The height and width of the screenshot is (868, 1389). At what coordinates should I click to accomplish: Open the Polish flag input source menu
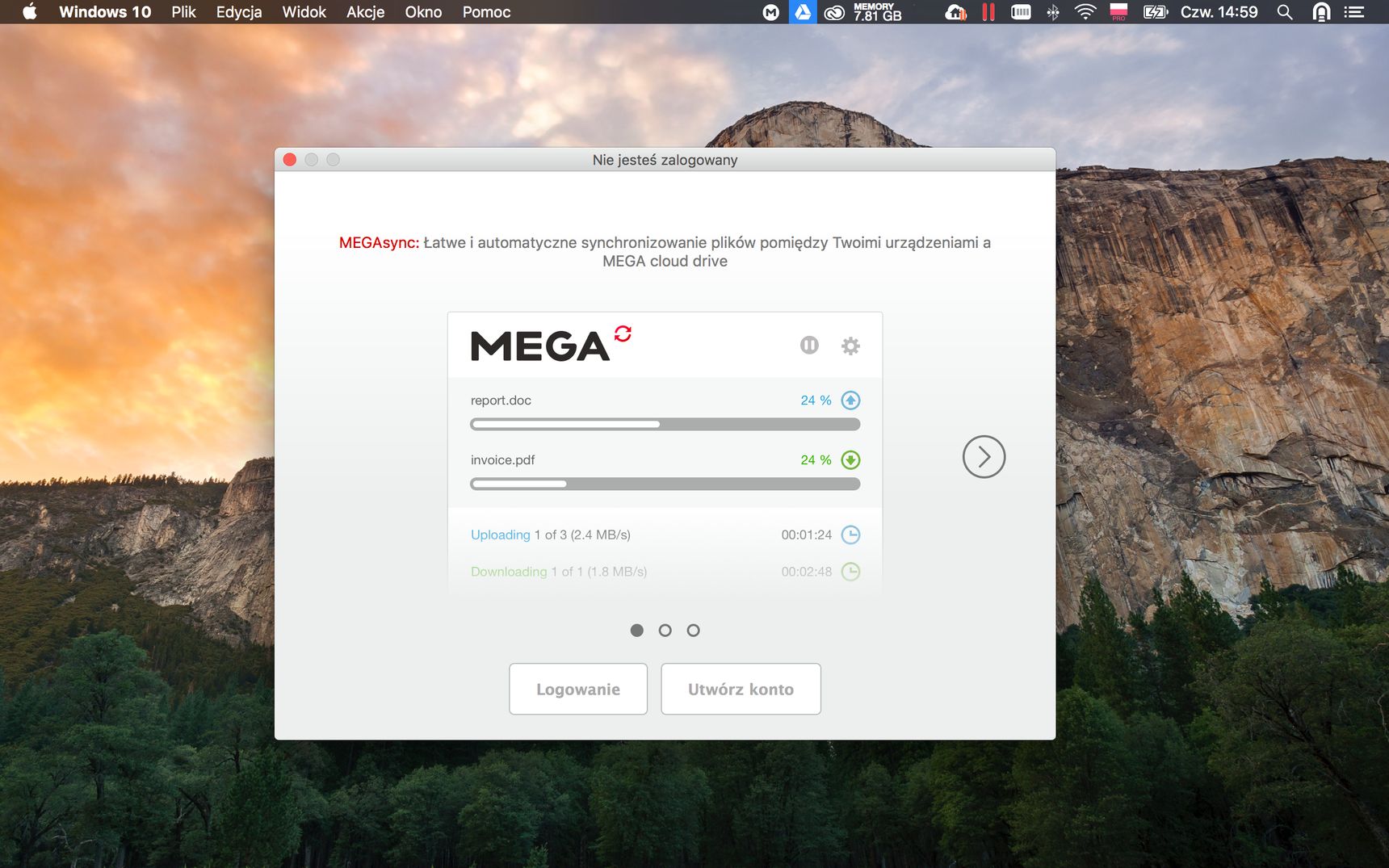click(1118, 11)
